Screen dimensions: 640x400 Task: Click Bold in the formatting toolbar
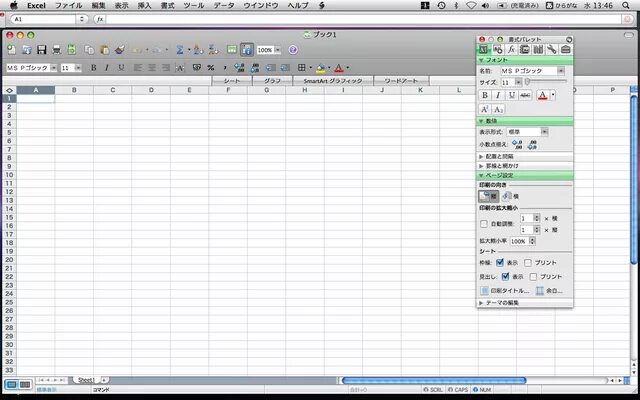[x=93, y=68]
